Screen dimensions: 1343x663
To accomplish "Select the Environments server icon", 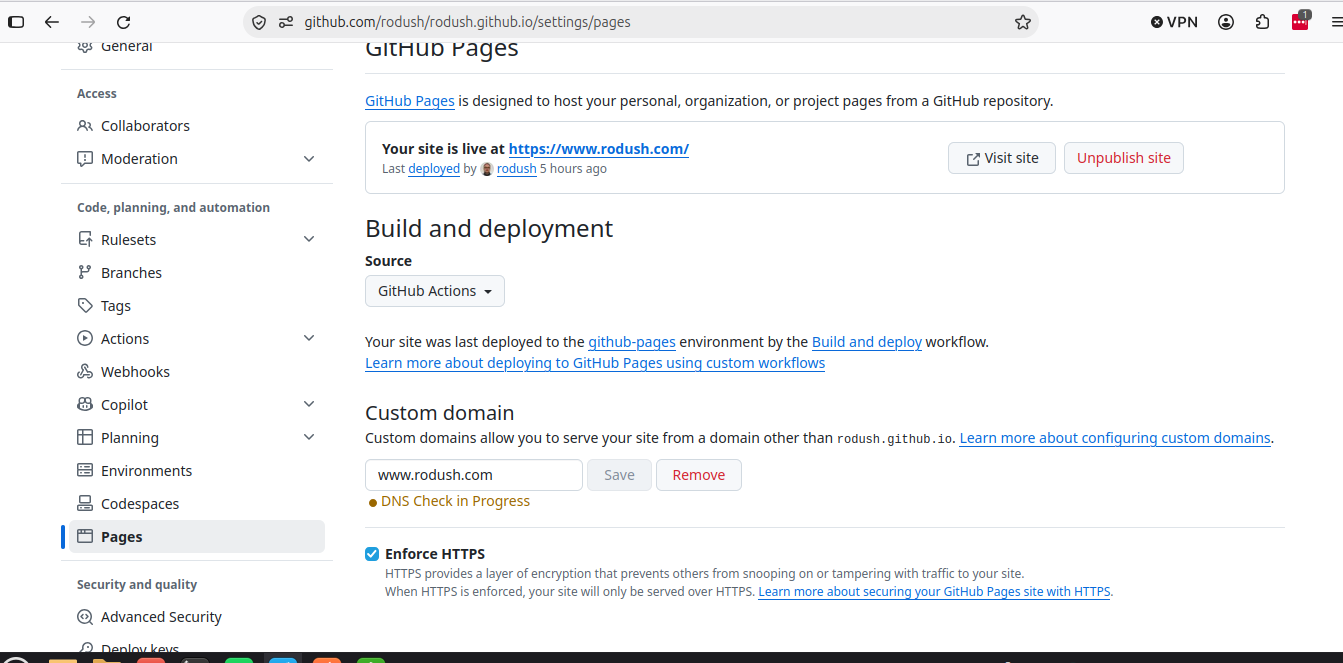I will coord(85,471).
